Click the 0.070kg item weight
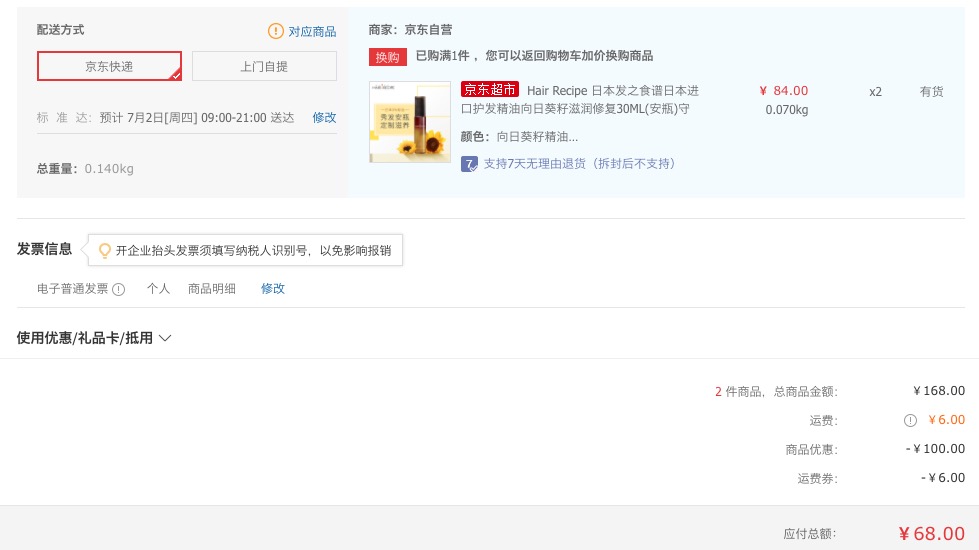 click(x=787, y=110)
